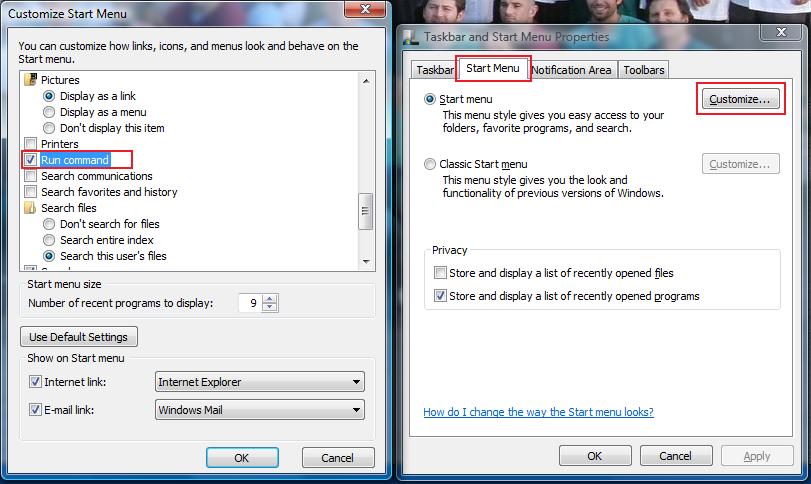Click Customize button for Classic Start menu
Image resolution: width=811 pixels, height=484 pixels.
[x=741, y=164]
